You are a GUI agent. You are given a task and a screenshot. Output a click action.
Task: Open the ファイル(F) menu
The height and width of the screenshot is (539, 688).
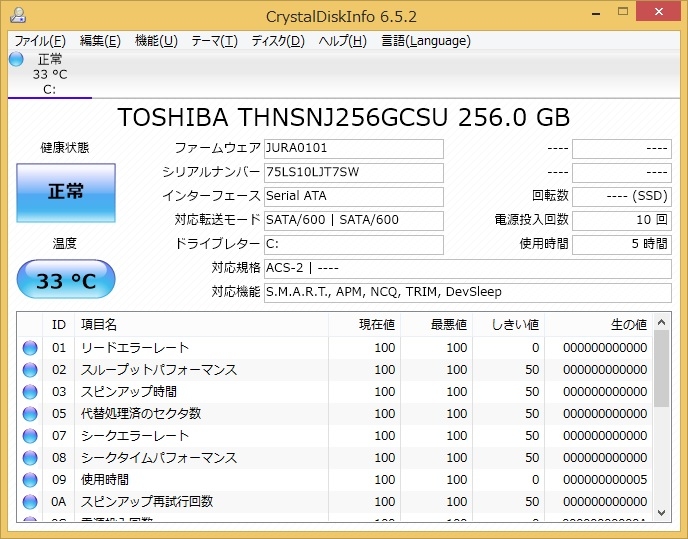[x=40, y=41]
